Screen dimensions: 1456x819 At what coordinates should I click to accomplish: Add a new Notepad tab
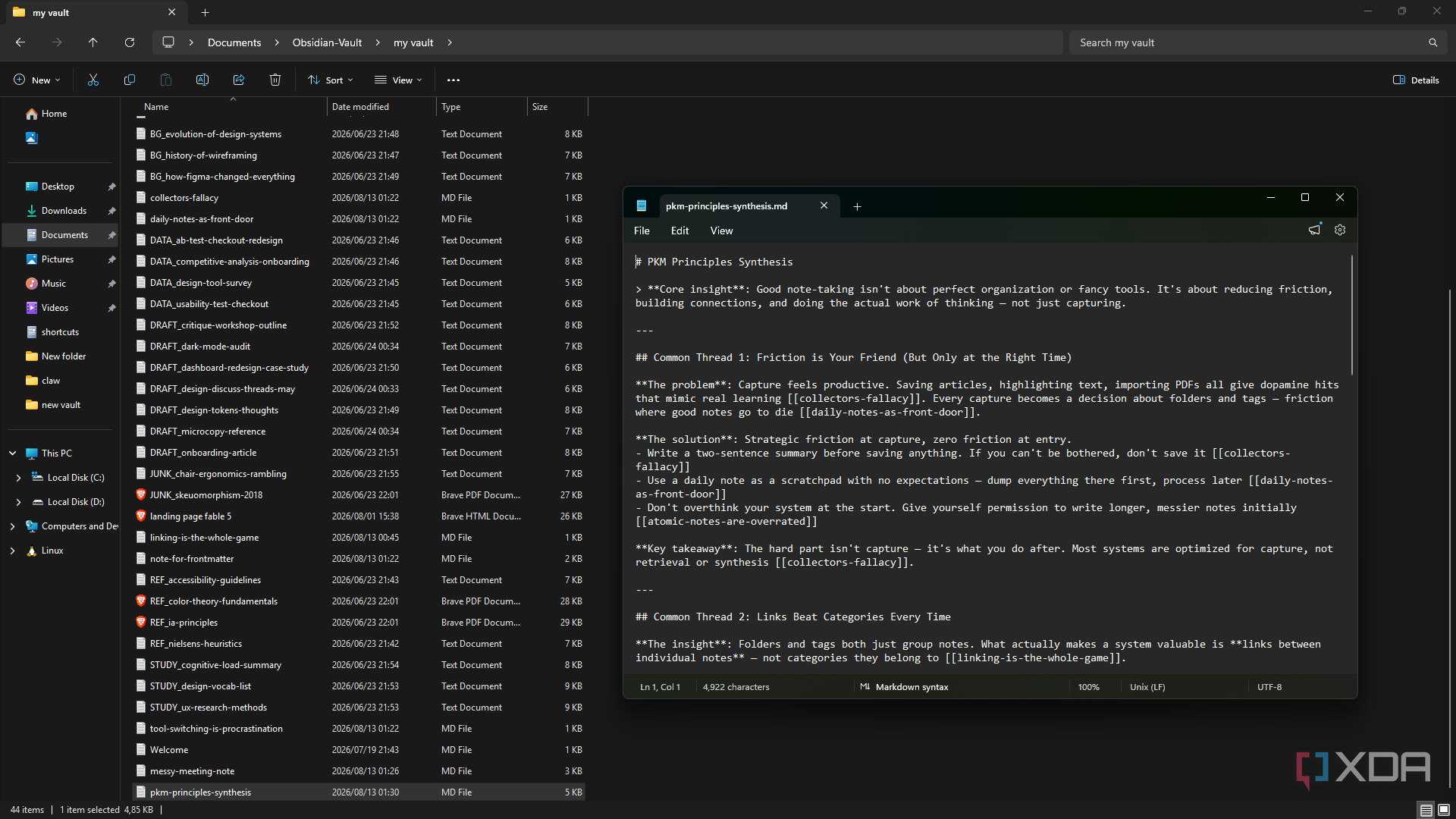(x=857, y=206)
